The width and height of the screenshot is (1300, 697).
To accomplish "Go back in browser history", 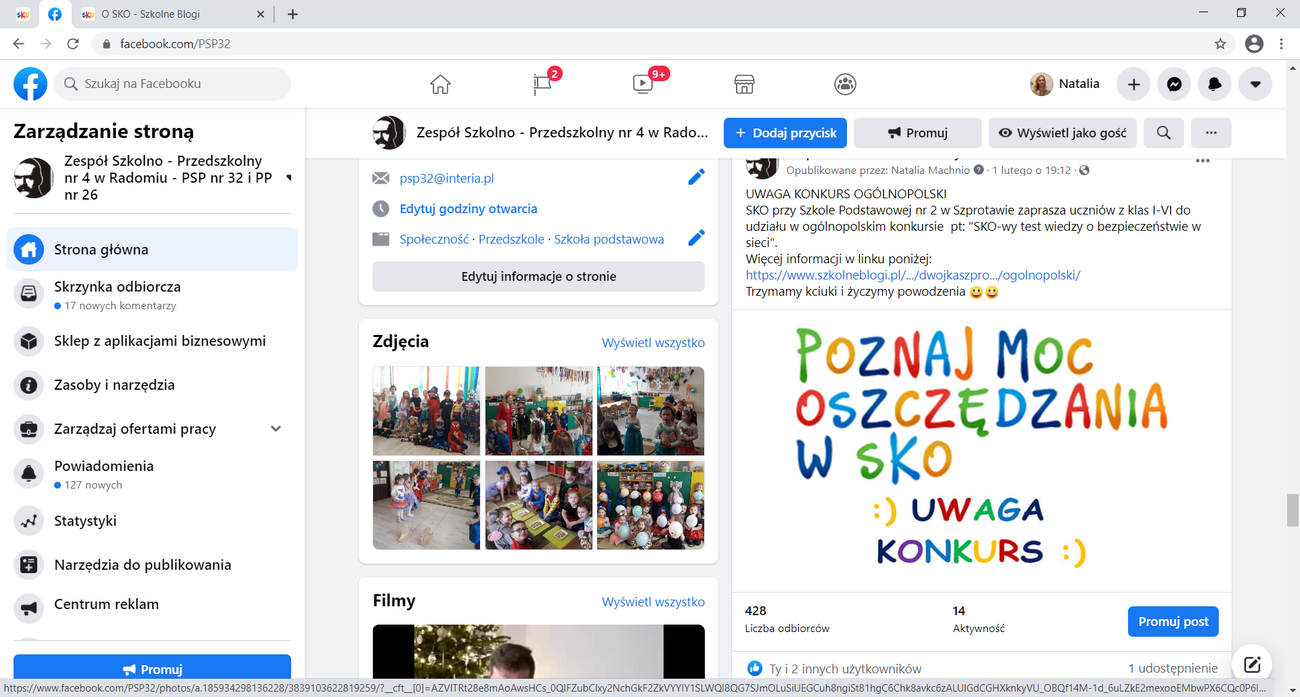I will (x=18, y=44).
